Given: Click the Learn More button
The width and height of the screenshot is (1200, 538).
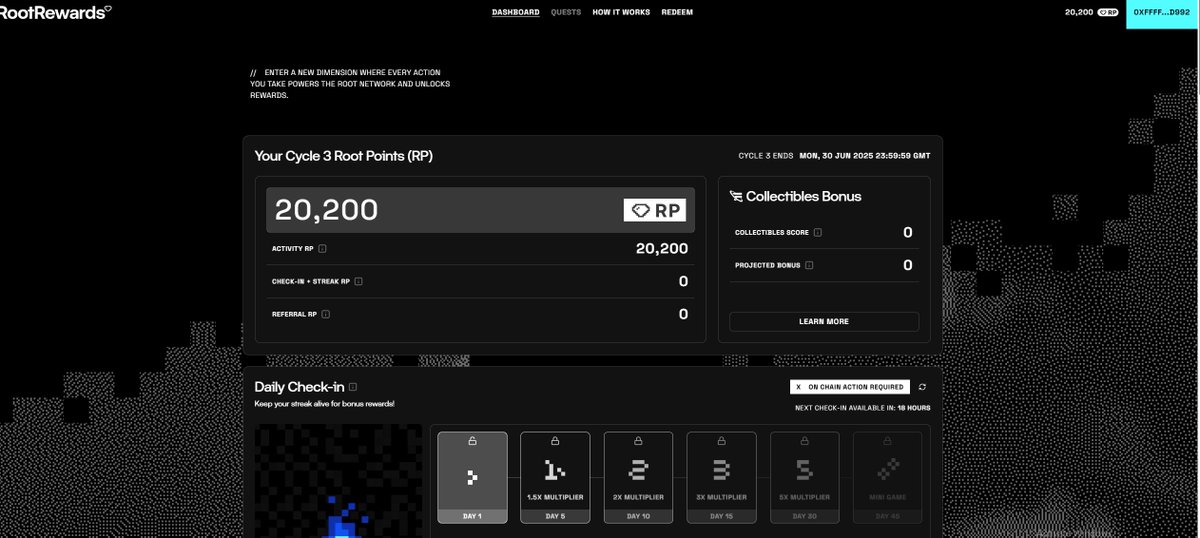Looking at the screenshot, I should [824, 321].
